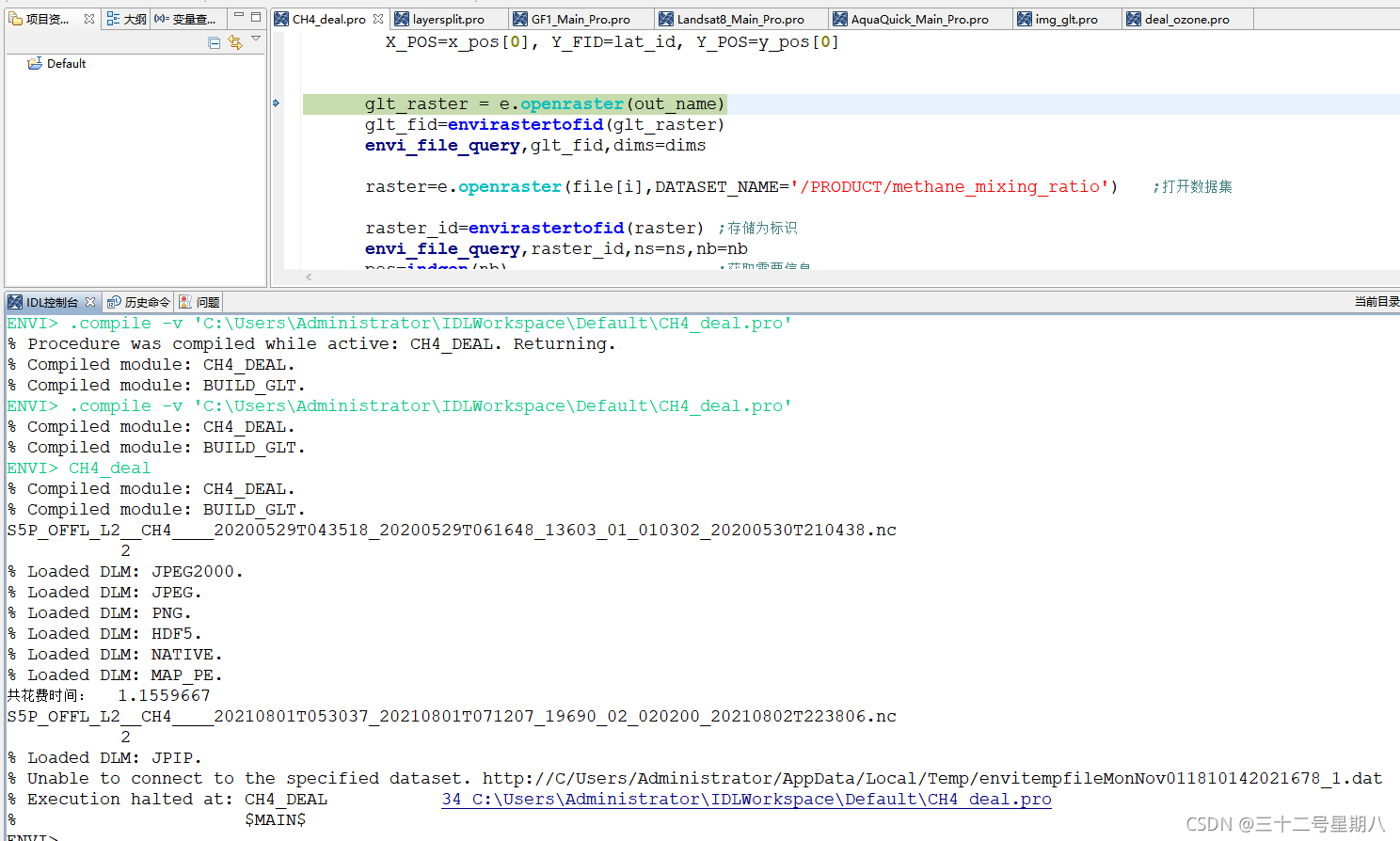Close the IDL控制台 console tab
The width and height of the screenshot is (1400, 841).
point(90,302)
